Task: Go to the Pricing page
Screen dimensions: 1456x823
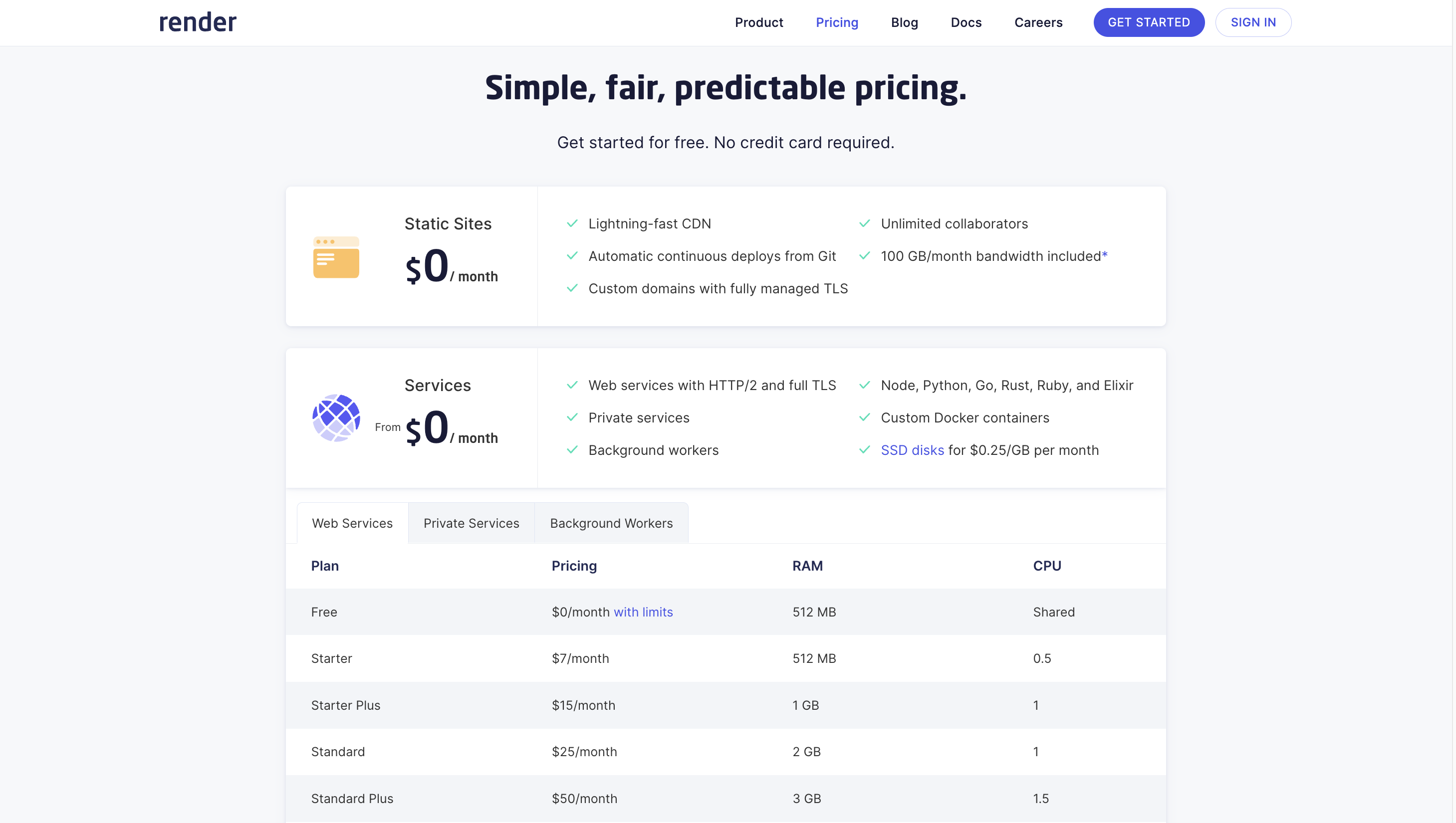Action: click(x=837, y=22)
